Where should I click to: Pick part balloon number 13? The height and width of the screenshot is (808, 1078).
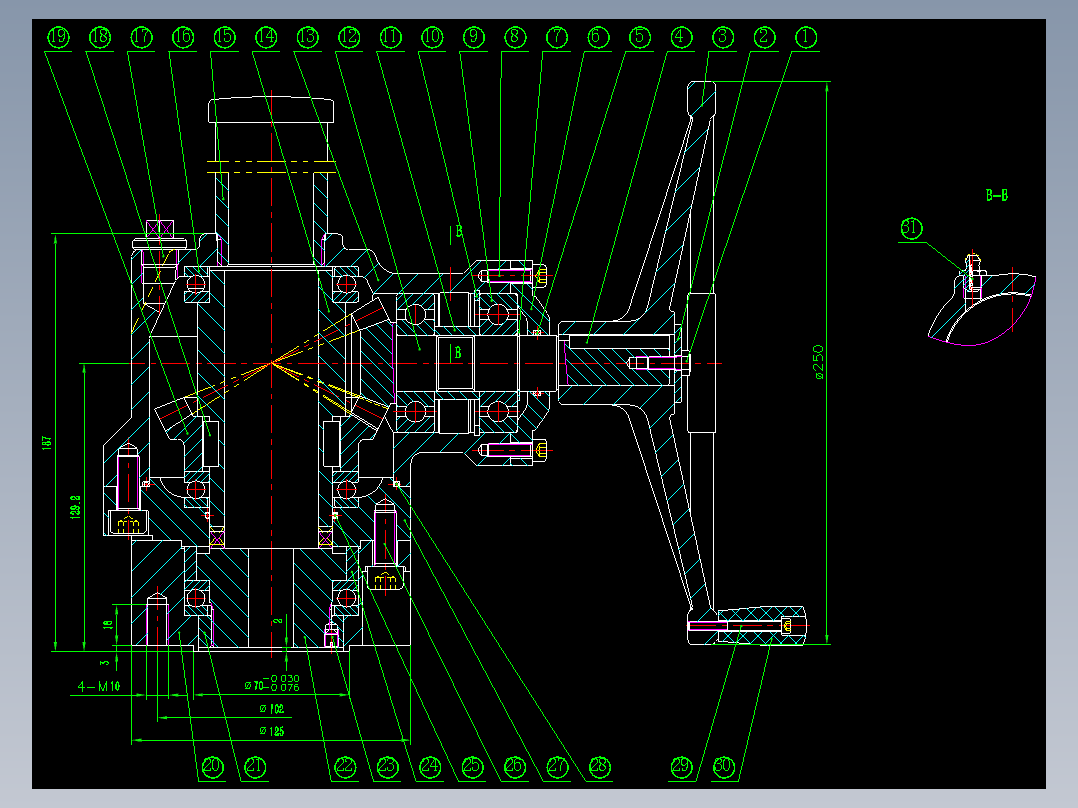(307, 37)
